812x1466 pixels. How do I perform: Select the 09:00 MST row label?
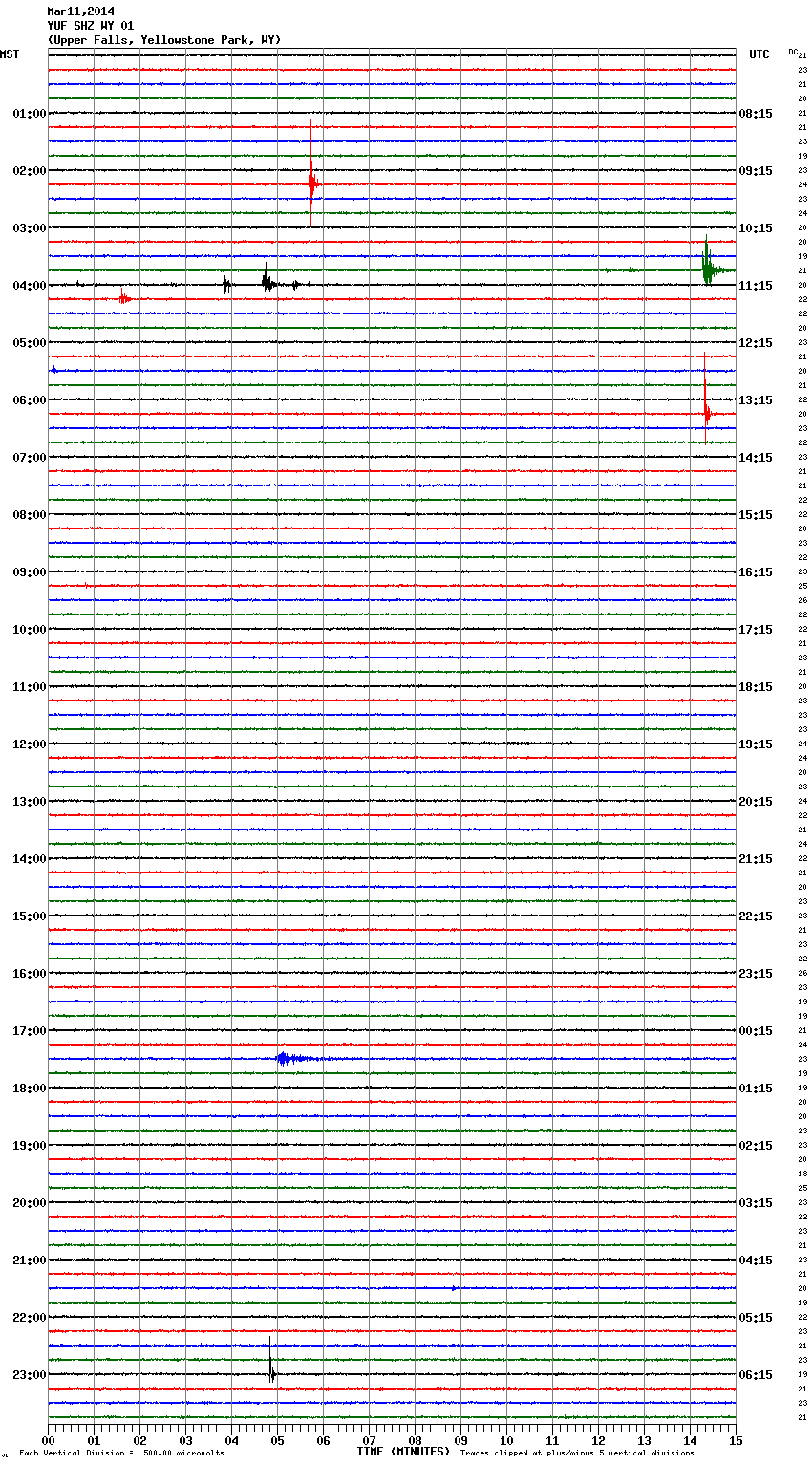click(30, 572)
